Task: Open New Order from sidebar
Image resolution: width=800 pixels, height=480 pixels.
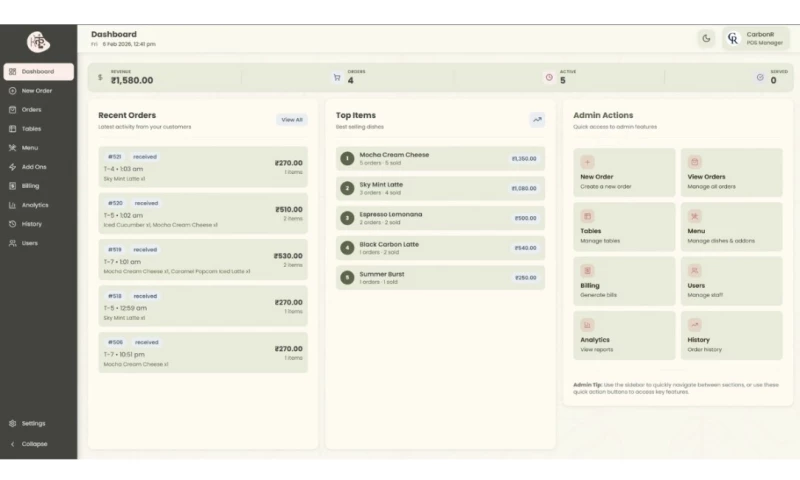Action: [x=39, y=91]
